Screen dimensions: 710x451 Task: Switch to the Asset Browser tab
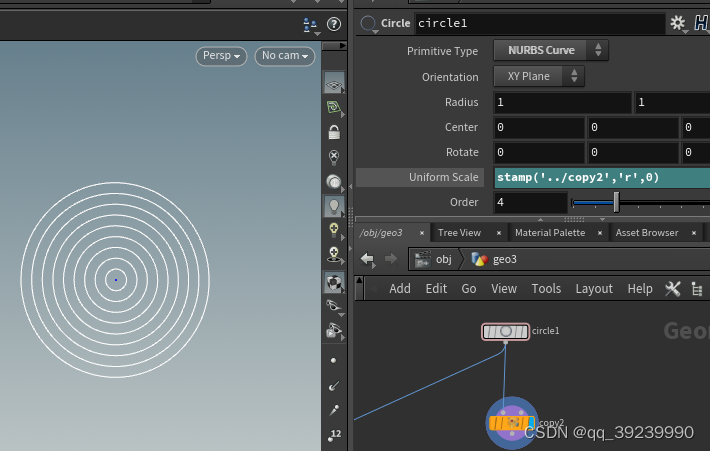[647, 233]
